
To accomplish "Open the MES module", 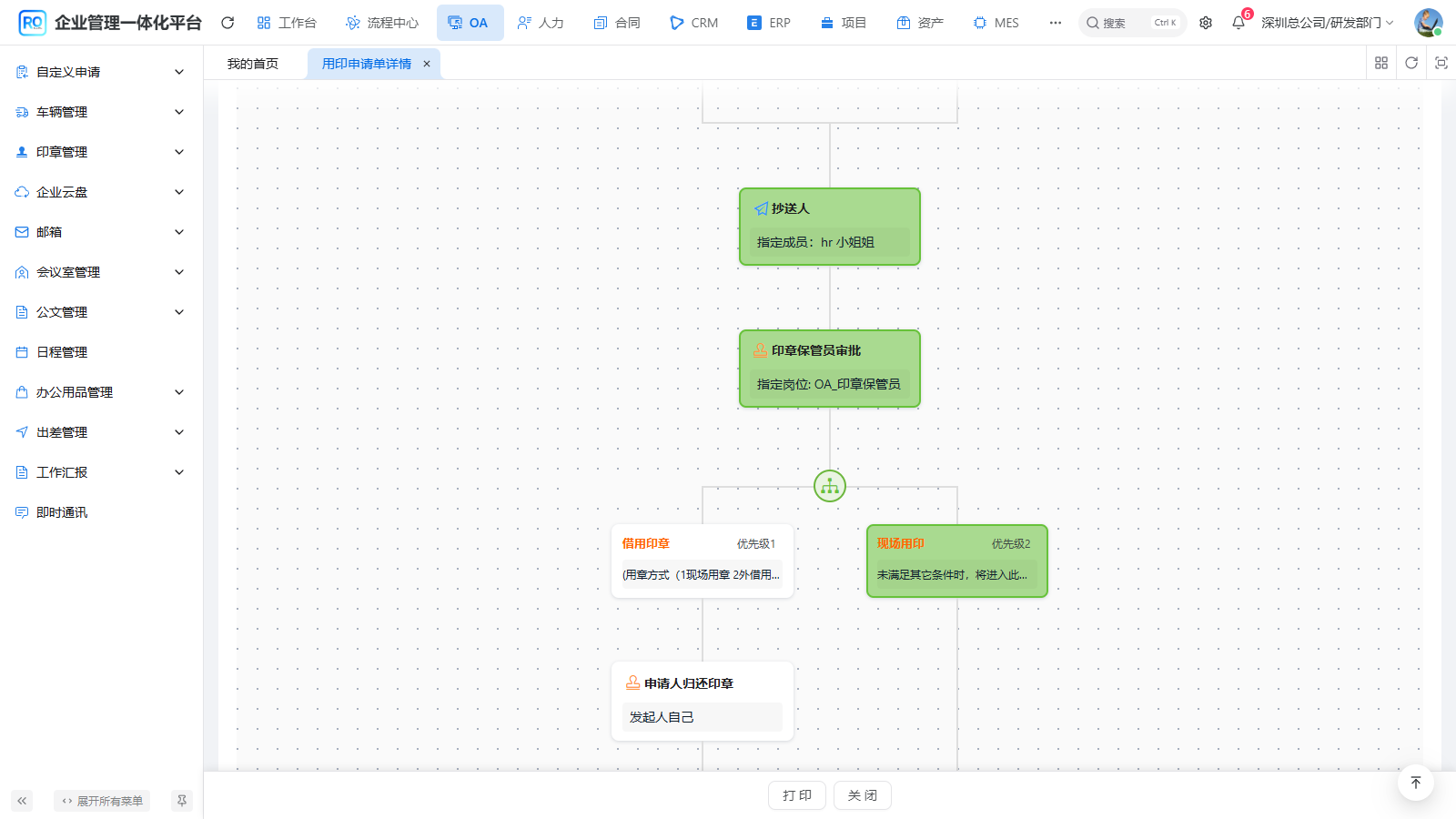I will tap(996, 23).
